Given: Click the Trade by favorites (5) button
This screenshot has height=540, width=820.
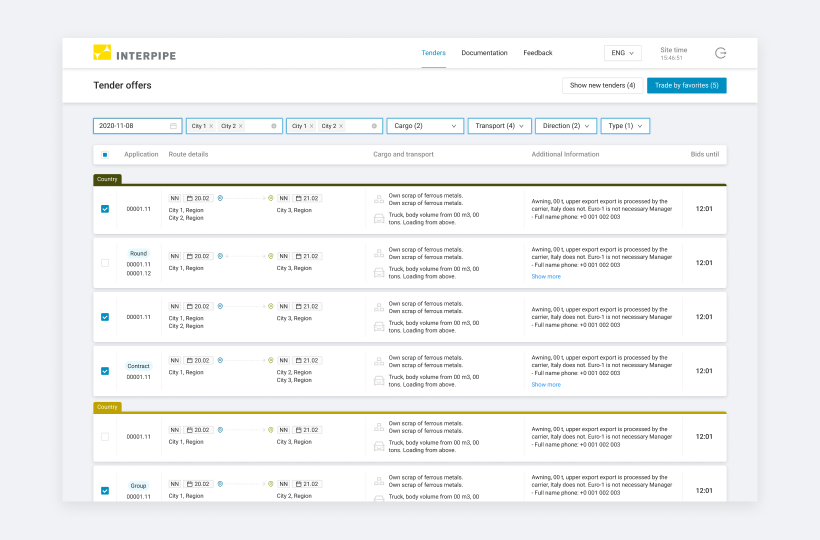Looking at the screenshot, I should (686, 86).
